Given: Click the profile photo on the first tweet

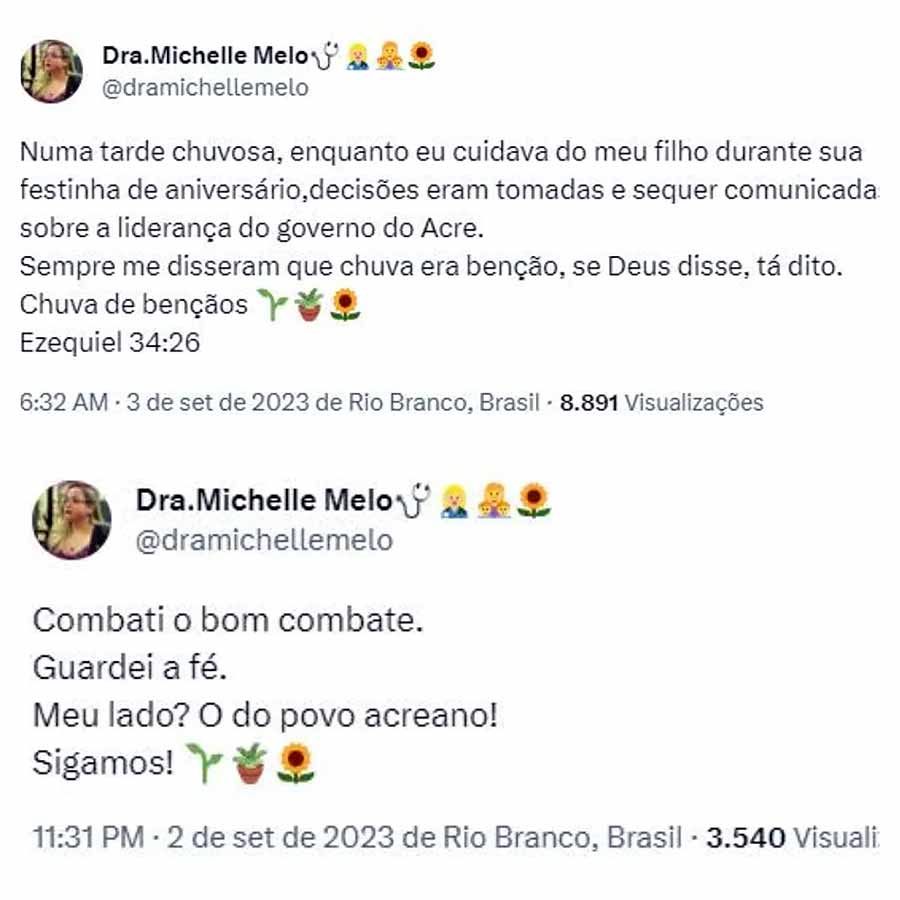Looking at the screenshot, I should coord(52,71).
